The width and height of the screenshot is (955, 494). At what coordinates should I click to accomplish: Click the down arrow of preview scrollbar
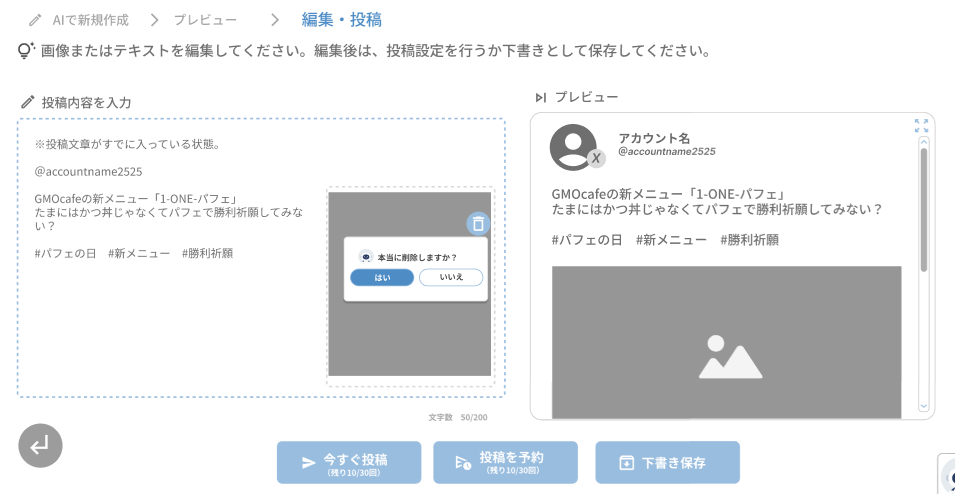[923, 407]
